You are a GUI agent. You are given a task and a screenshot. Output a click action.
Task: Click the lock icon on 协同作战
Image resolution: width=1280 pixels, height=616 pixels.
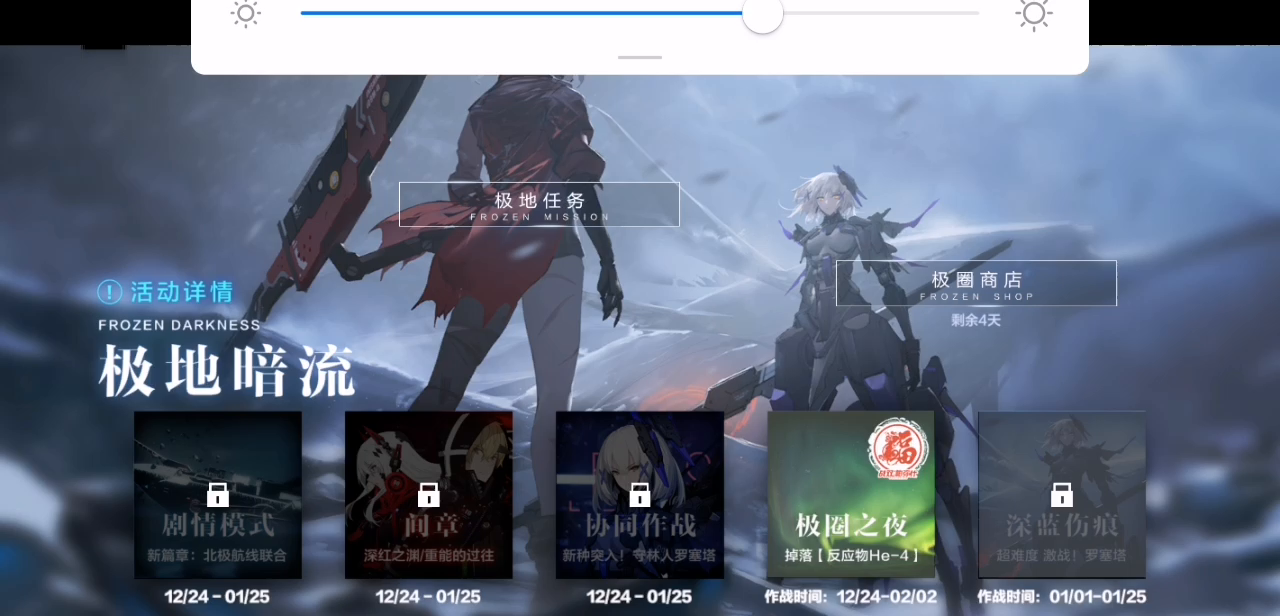[x=640, y=494]
